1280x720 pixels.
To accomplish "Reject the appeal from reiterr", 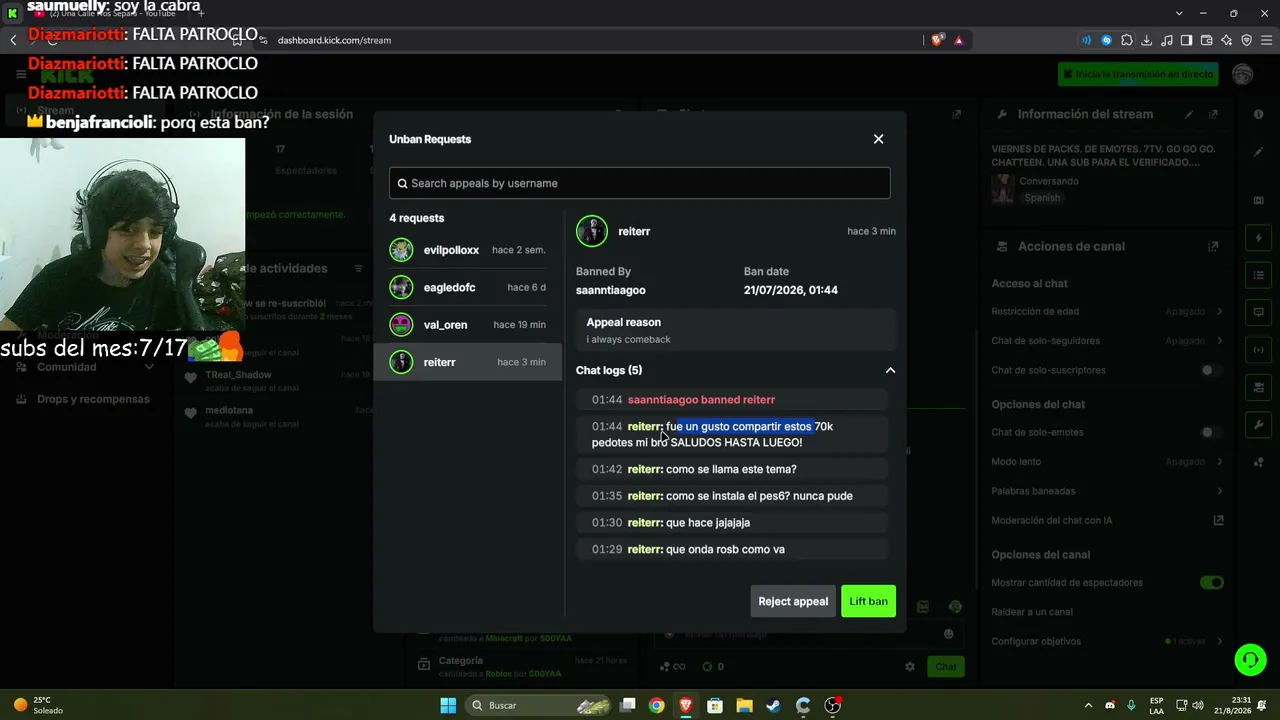I will pos(793,601).
